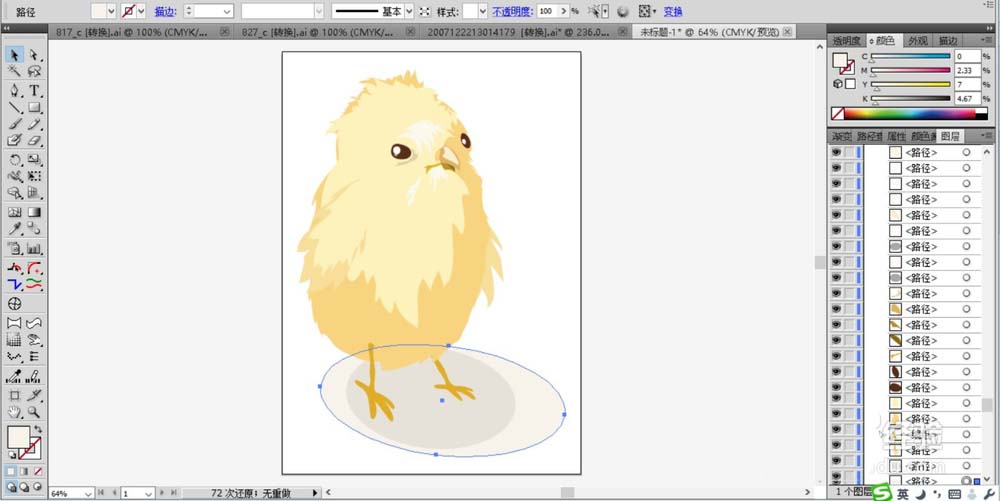Close the 未标题-1 document tab

[x=788, y=31]
